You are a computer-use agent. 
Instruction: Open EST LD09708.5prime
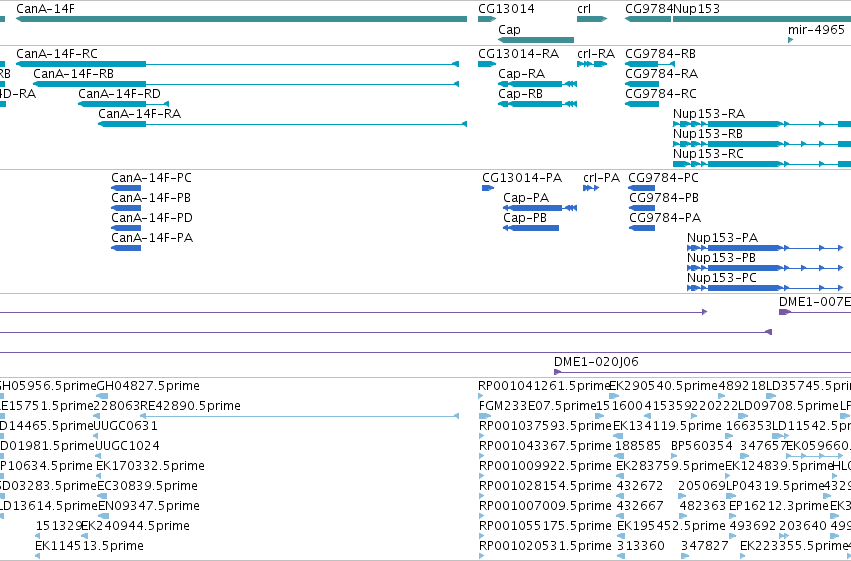click(743, 416)
